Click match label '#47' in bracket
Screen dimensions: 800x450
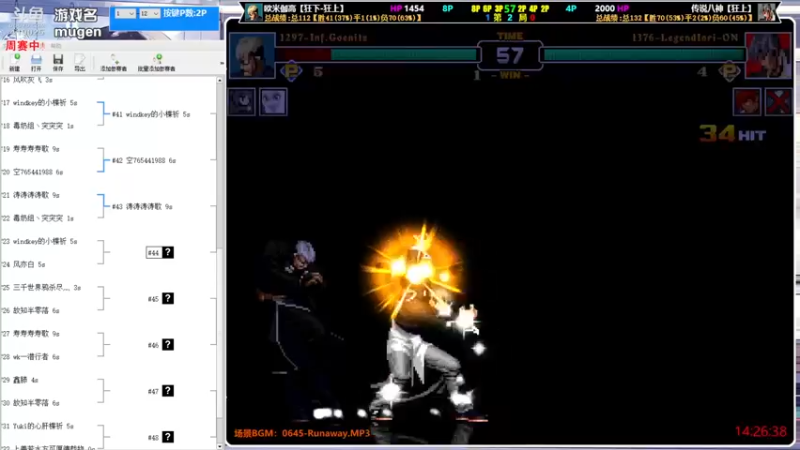click(x=153, y=391)
